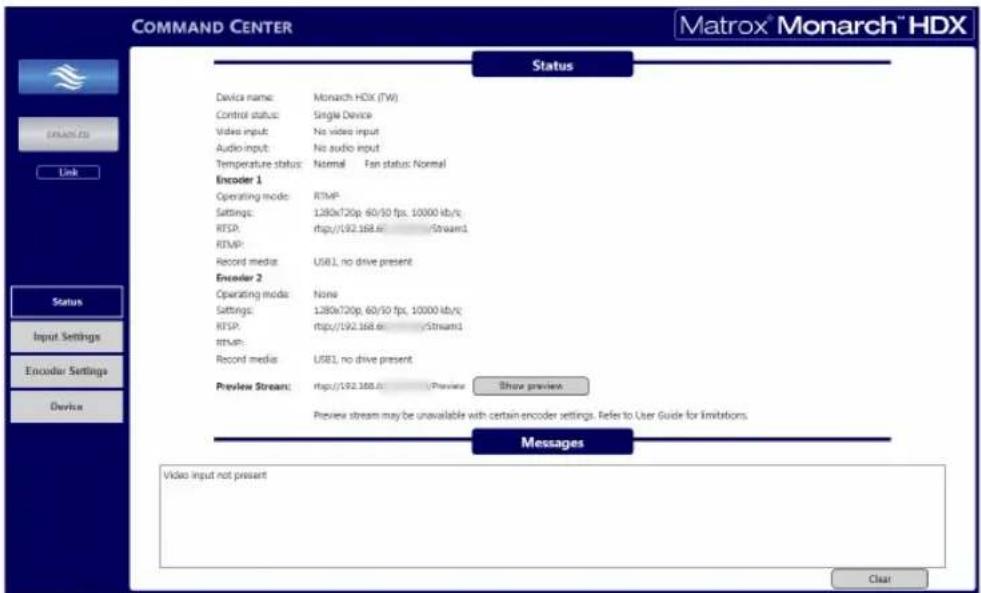Click the Temperature status label
981x593 pixels.
(x=259, y=164)
